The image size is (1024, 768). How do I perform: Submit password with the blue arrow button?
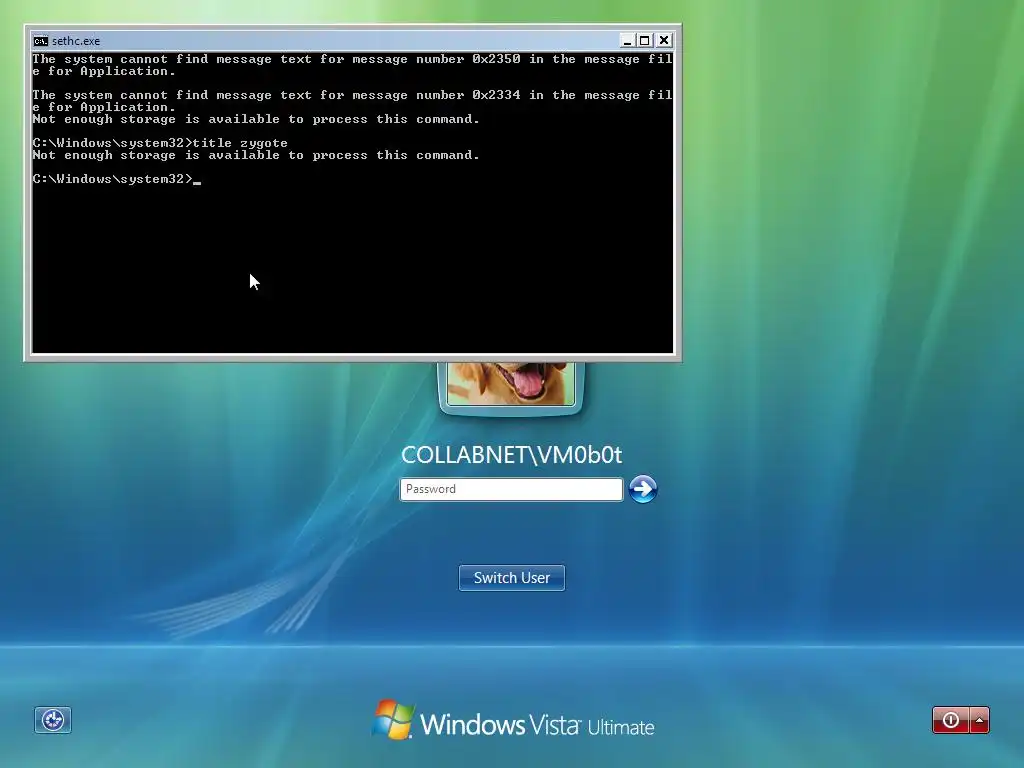tap(643, 489)
